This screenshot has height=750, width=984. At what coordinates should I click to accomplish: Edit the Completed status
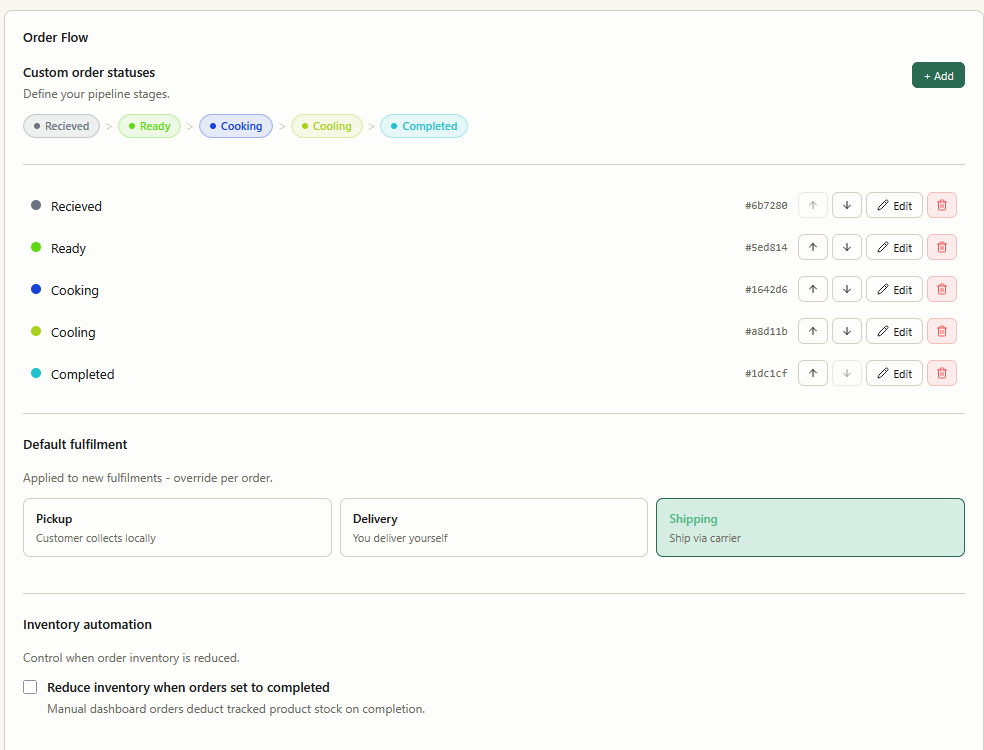[x=894, y=373]
